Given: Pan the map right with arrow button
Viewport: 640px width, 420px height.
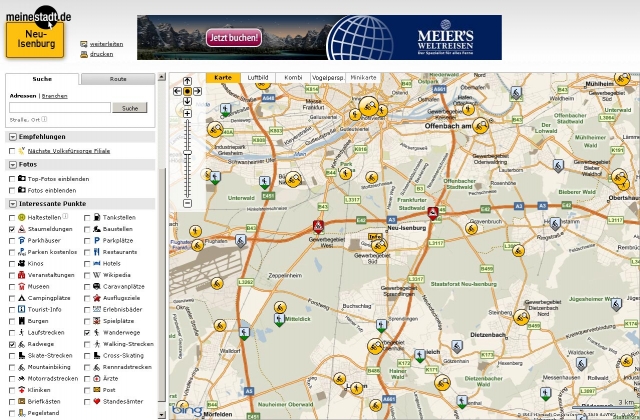Looking at the screenshot, I should [197, 91].
